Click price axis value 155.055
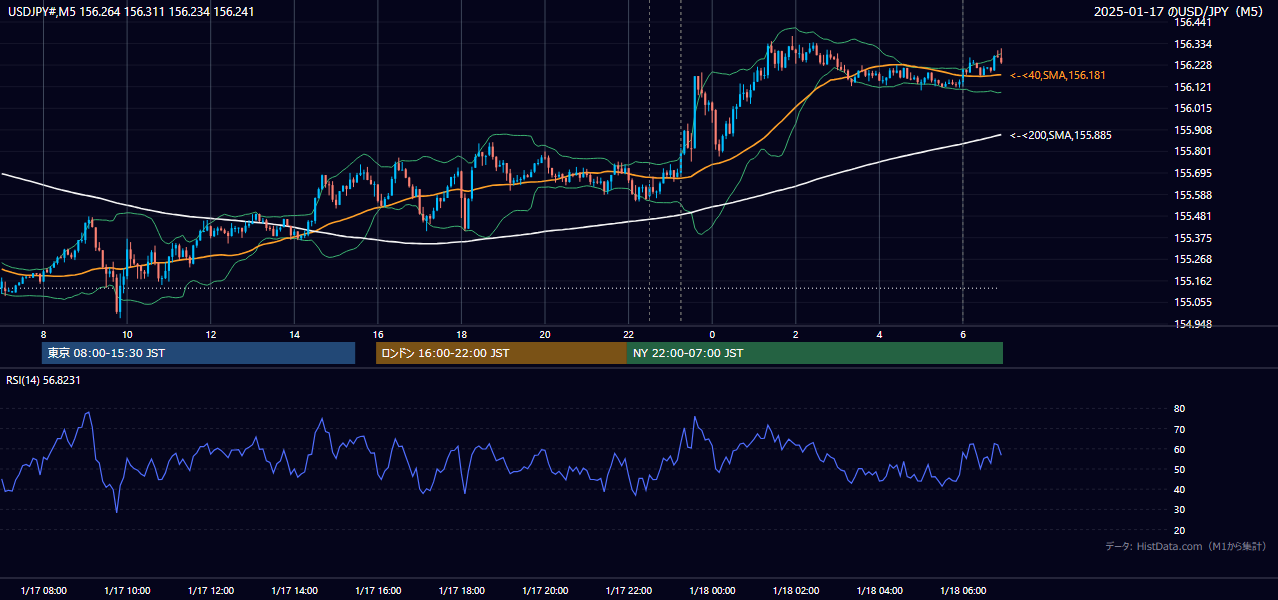Screen dimensions: 1278x600 point(1193,303)
